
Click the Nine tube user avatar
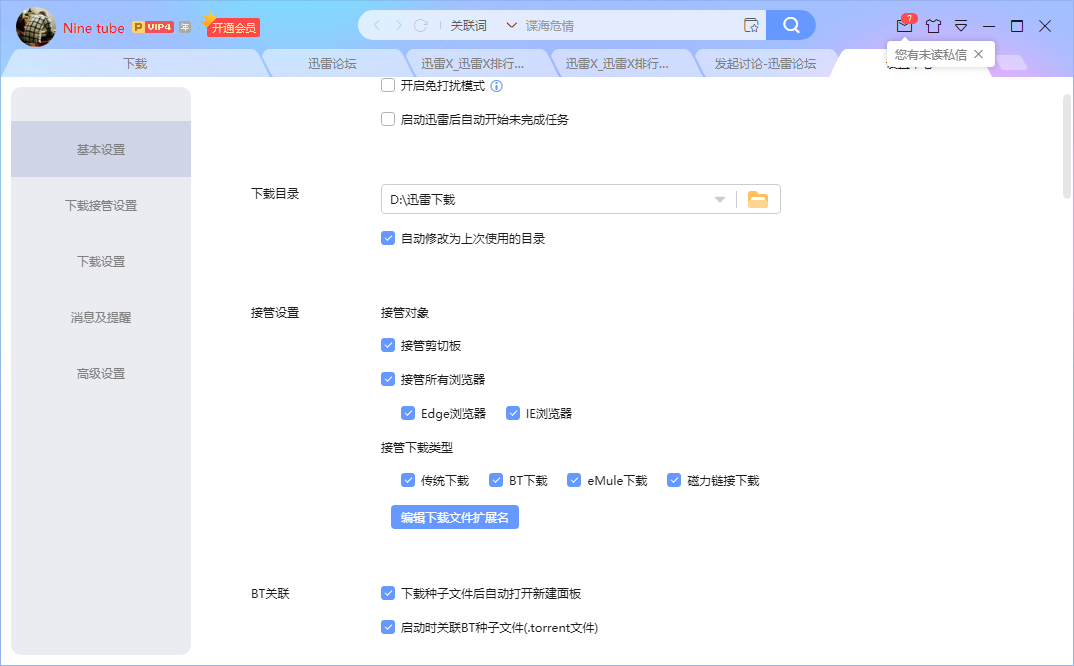click(35, 25)
